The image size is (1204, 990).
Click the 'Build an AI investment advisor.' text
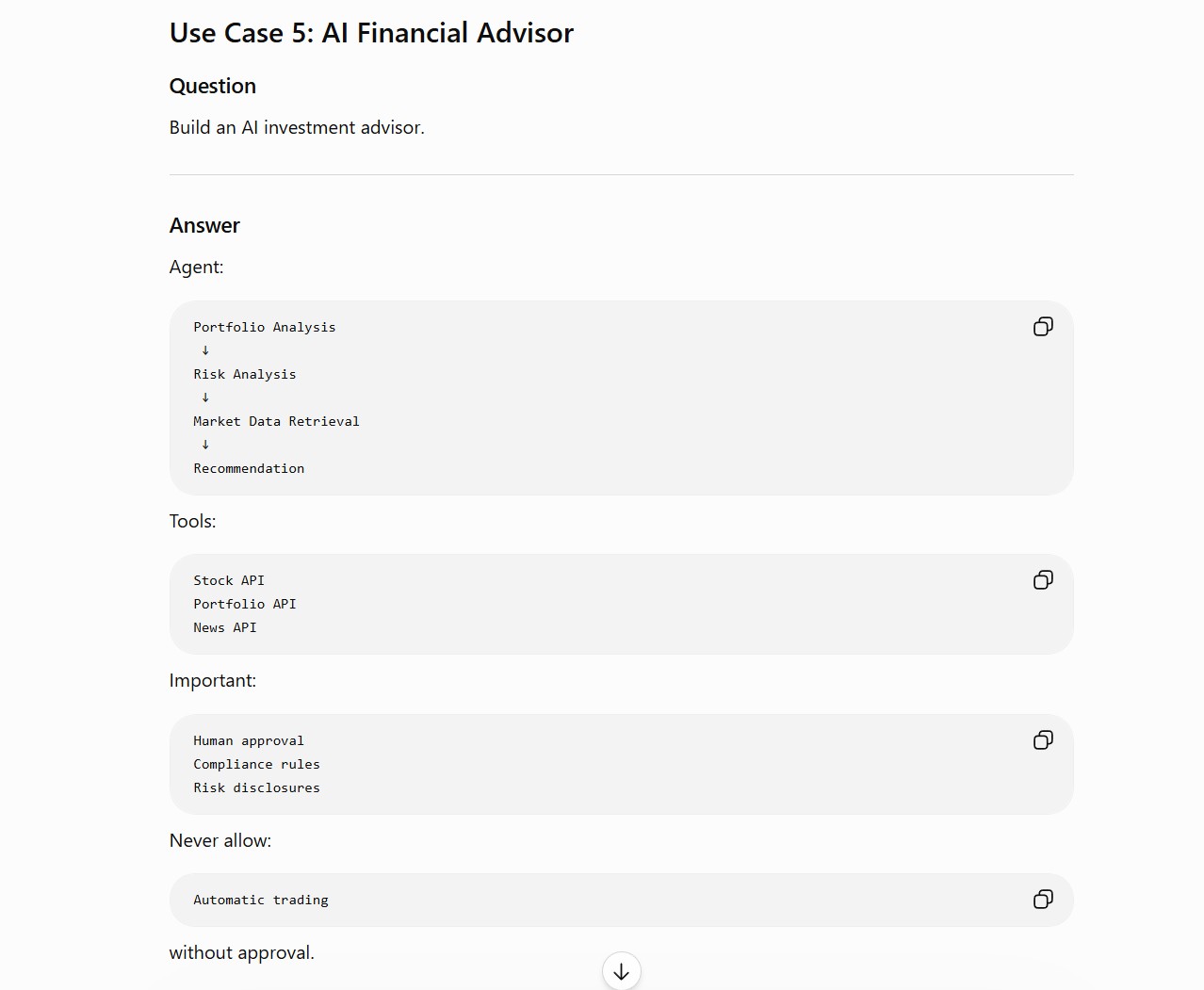click(297, 127)
